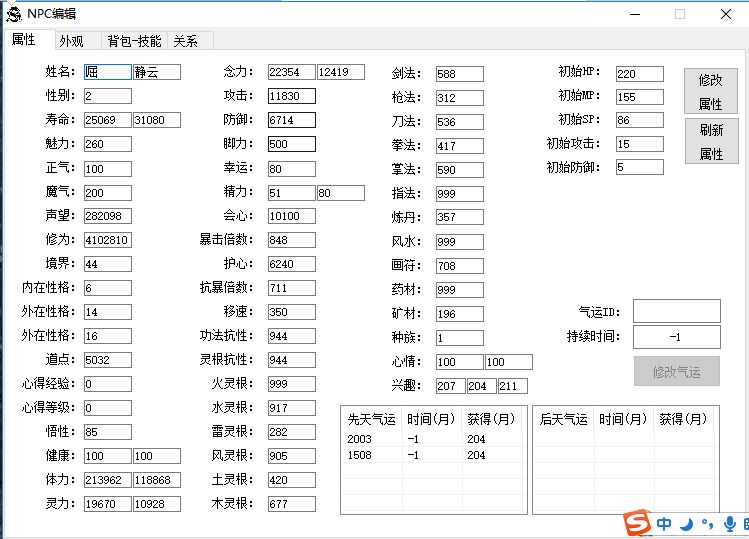749x539 pixels.
Task: Click the 防御 field showing 6714
Action: 291,120
